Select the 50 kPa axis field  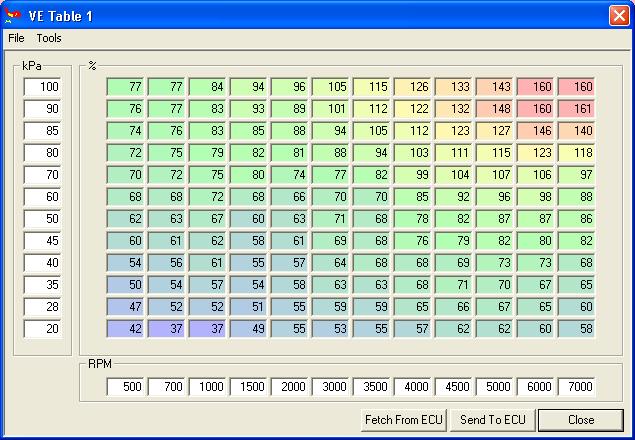(42, 219)
